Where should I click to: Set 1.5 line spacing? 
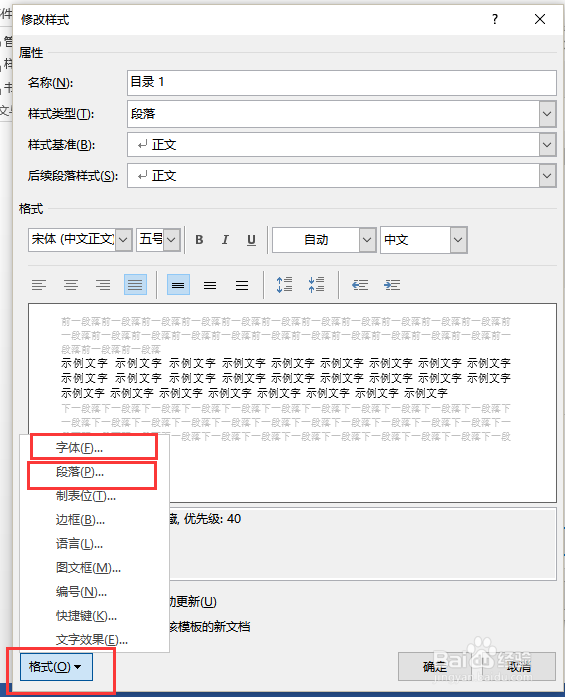point(210,284)
